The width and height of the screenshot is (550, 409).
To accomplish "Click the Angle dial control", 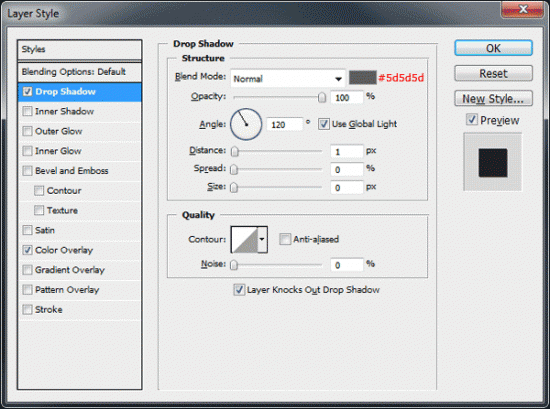I will coord(246,124).
